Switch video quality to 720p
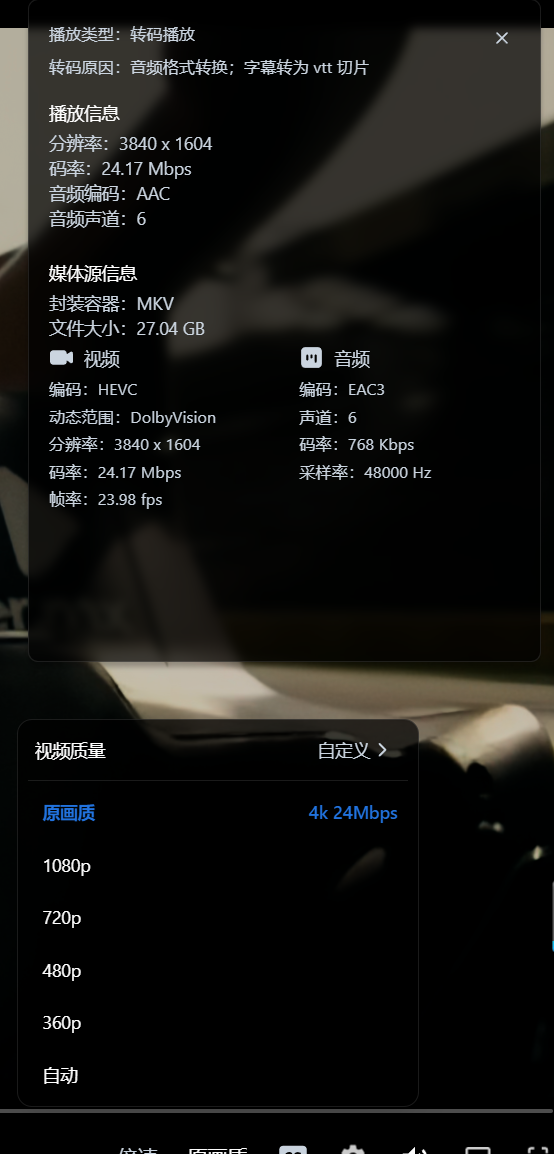554x1154 pixels. pyautogui.click(x=217, y=918)
